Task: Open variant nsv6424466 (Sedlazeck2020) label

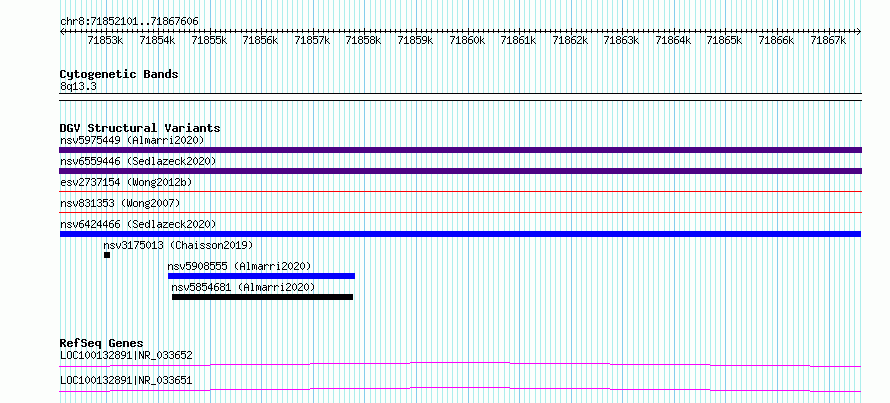Action: tap(138, 224)
